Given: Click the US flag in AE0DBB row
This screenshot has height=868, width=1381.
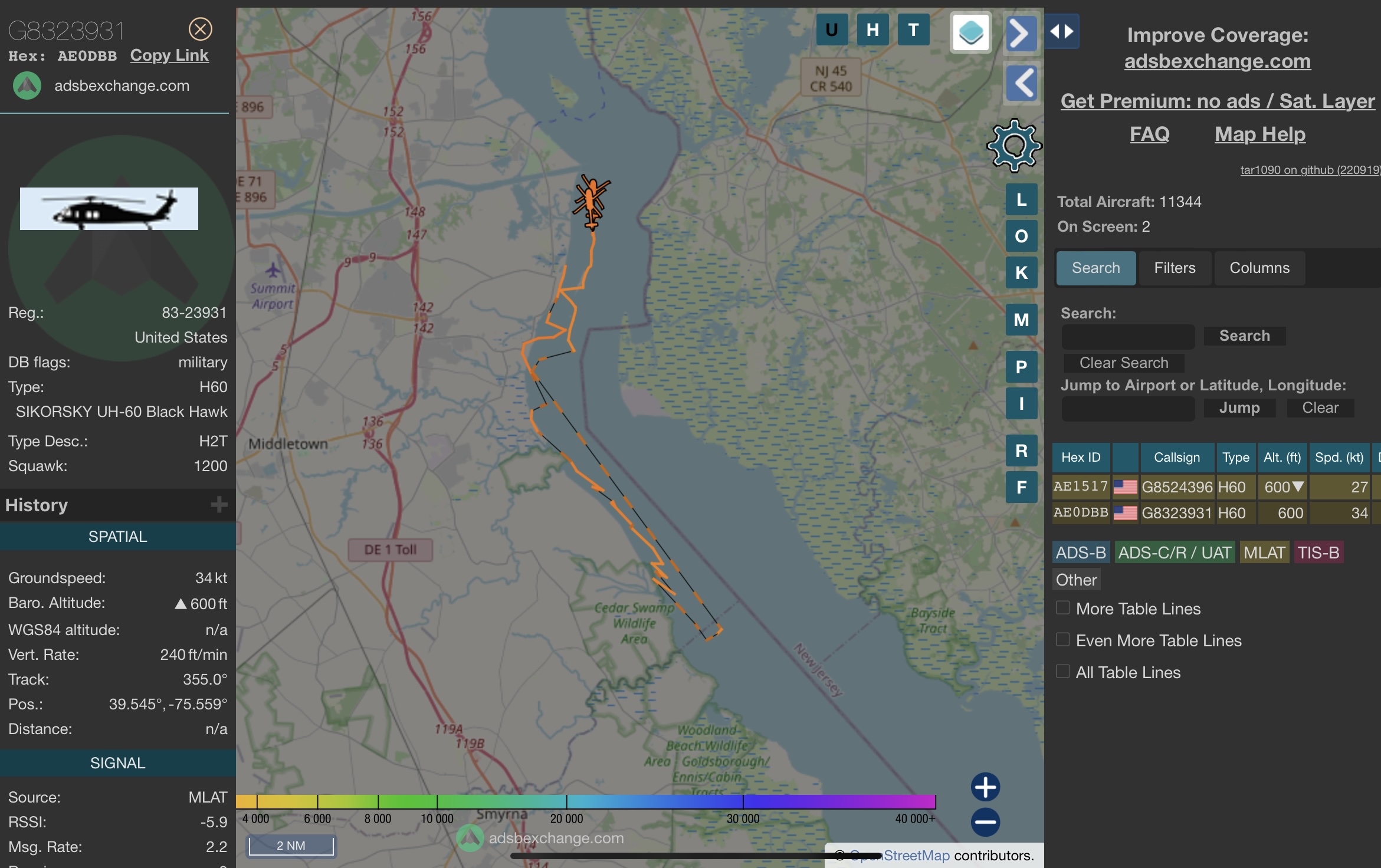Looking at the screenshot, I should coord(1125,513).
